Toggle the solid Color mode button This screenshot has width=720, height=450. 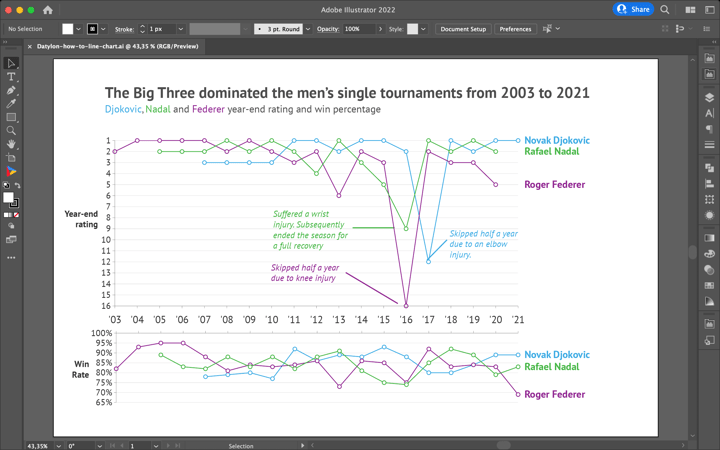6,215
